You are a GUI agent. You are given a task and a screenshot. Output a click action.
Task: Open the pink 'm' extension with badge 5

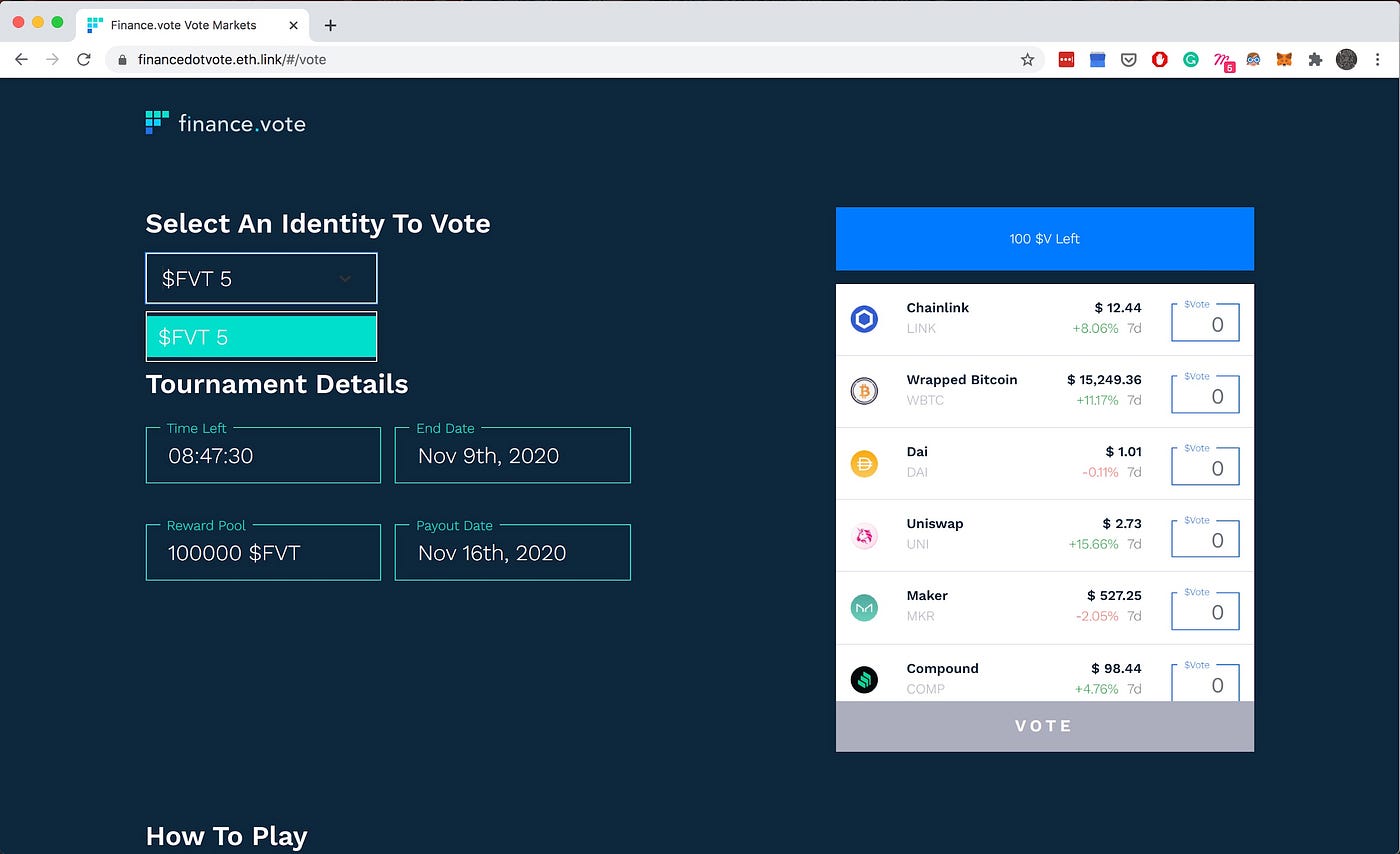click(x=1223, y=61)
